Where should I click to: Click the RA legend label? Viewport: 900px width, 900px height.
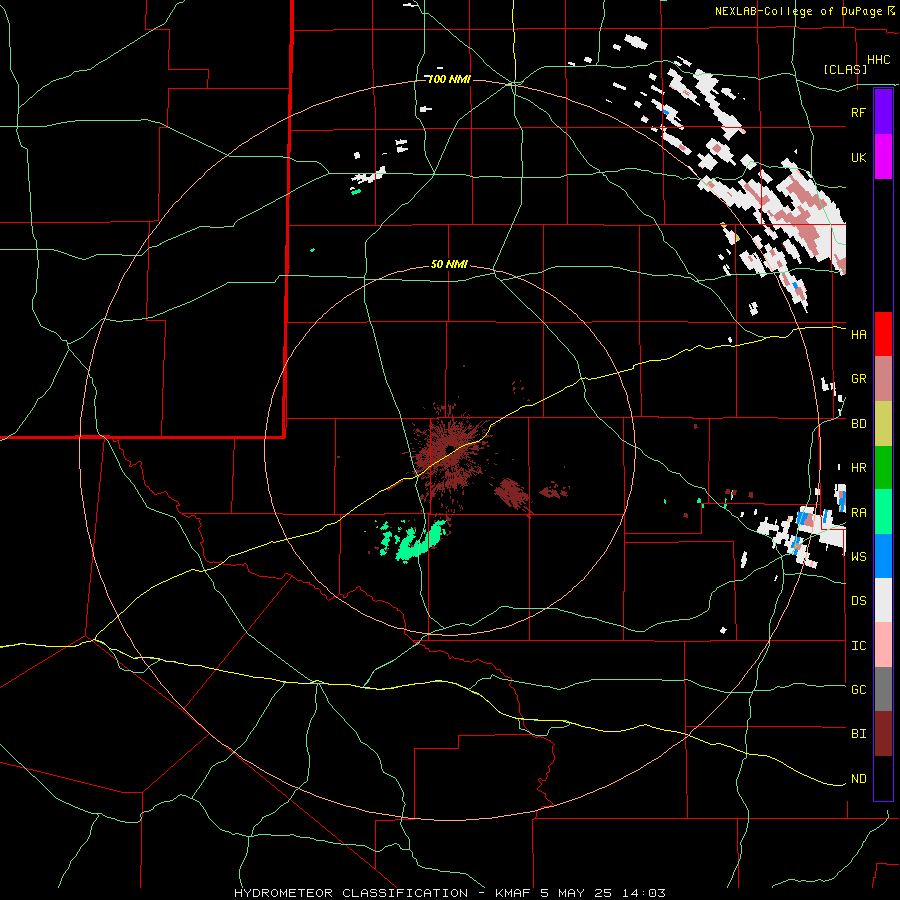tap(858, 513)
